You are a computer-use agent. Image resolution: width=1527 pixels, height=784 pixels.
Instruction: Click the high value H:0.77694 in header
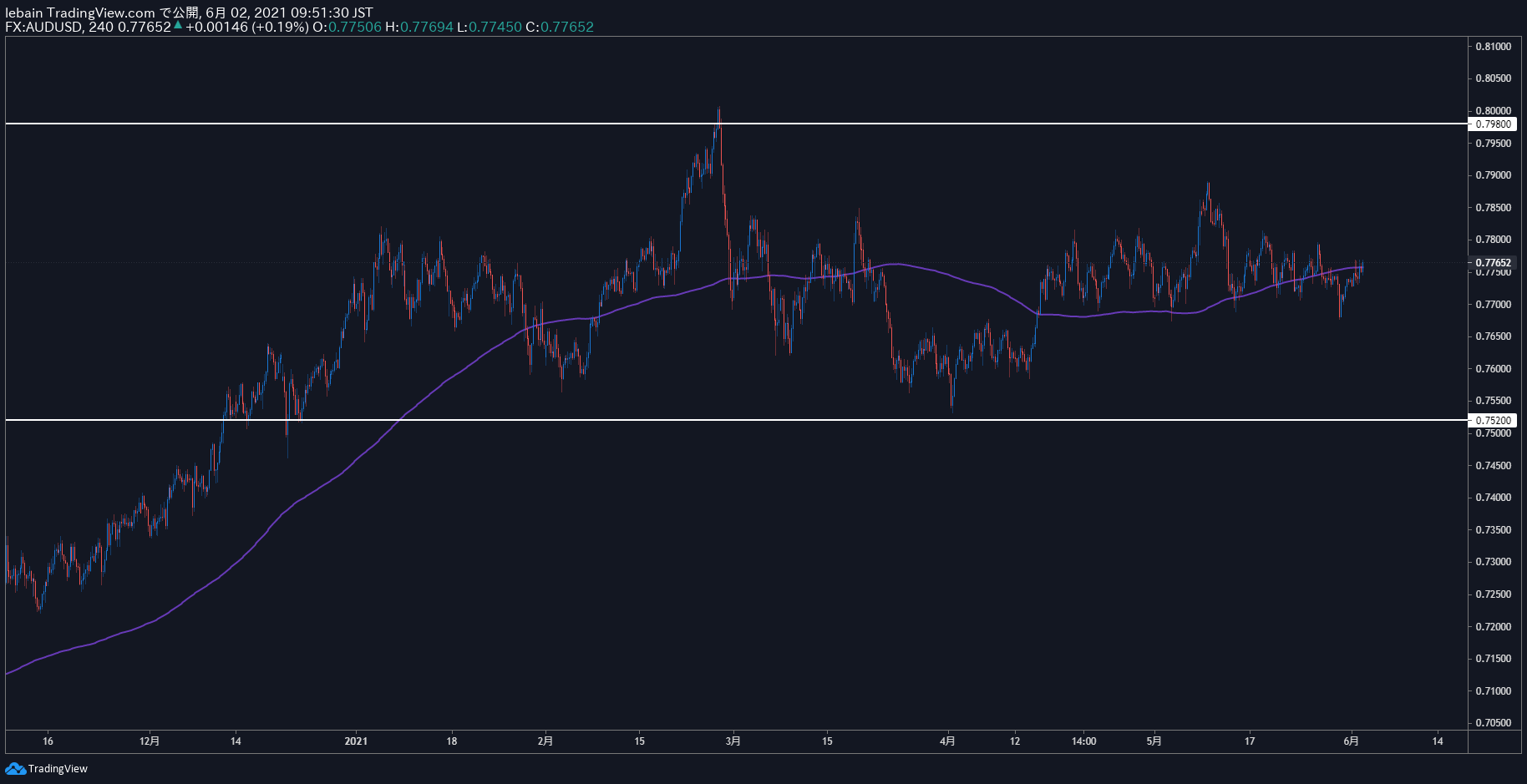coord(419,27)
